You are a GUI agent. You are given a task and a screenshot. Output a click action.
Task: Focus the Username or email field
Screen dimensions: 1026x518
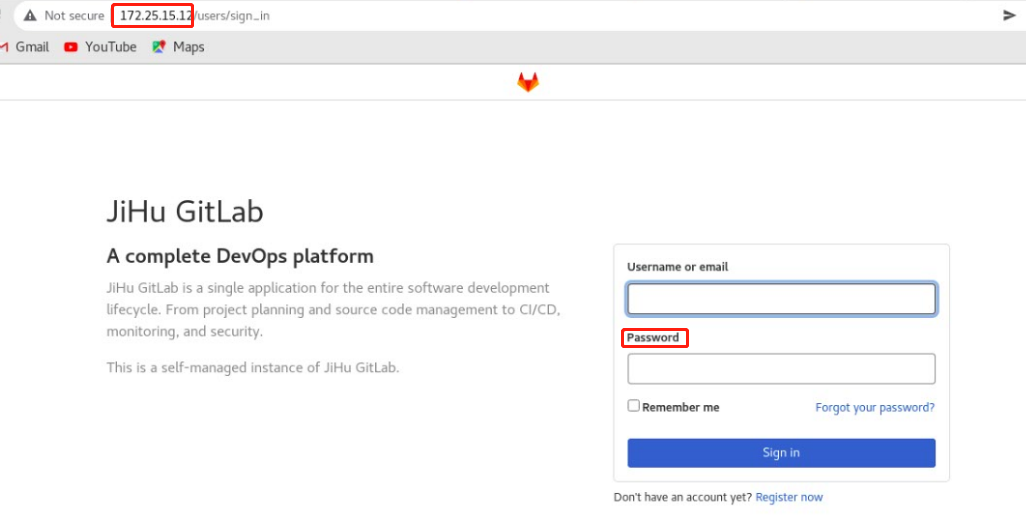[781, 299]
